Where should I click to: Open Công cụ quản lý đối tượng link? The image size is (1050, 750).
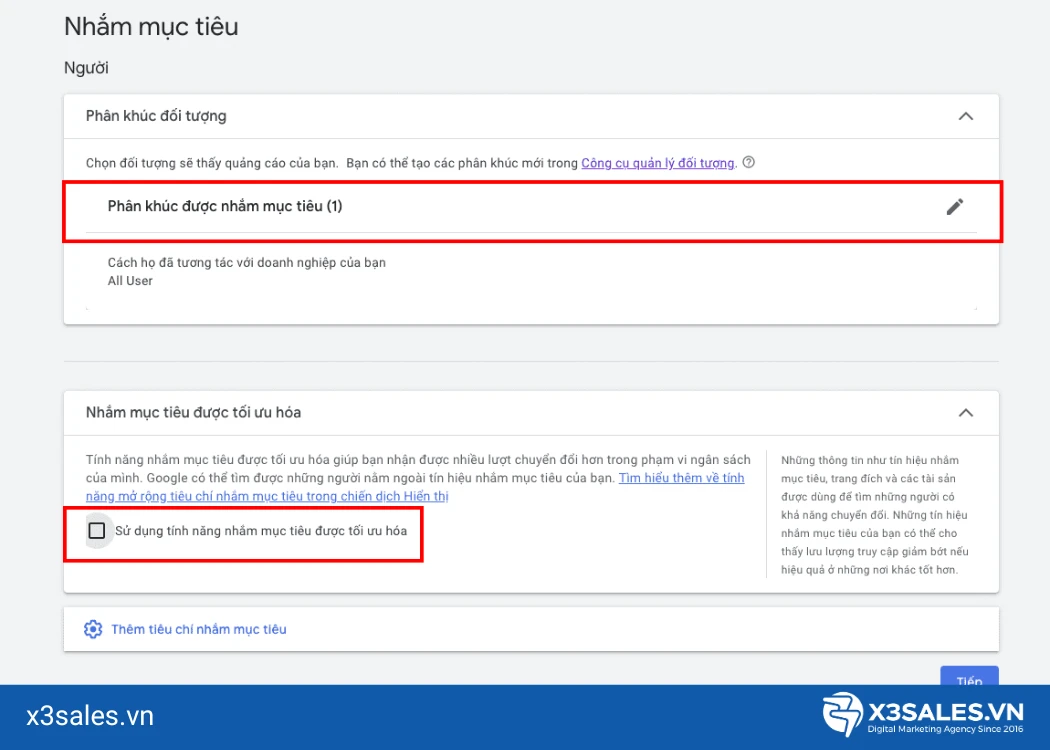click(x=658, y=163)
